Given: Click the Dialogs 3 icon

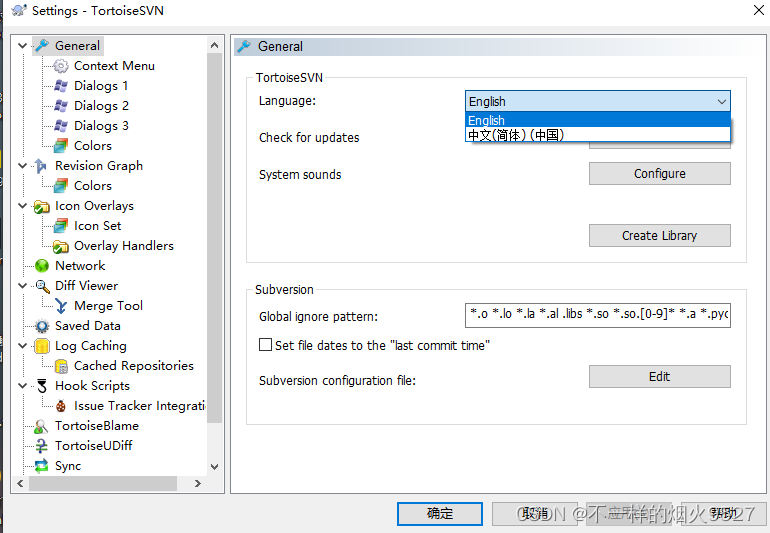Looking at the screenshot, I should pyautogui.click(x=61, y=126).
